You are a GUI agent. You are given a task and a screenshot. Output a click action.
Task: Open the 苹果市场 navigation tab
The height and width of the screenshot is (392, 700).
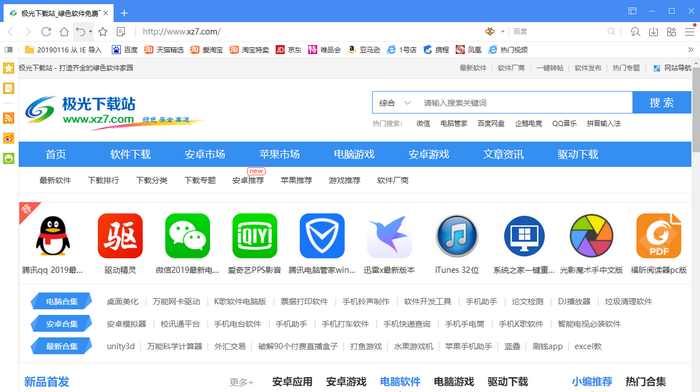(279, 154)
